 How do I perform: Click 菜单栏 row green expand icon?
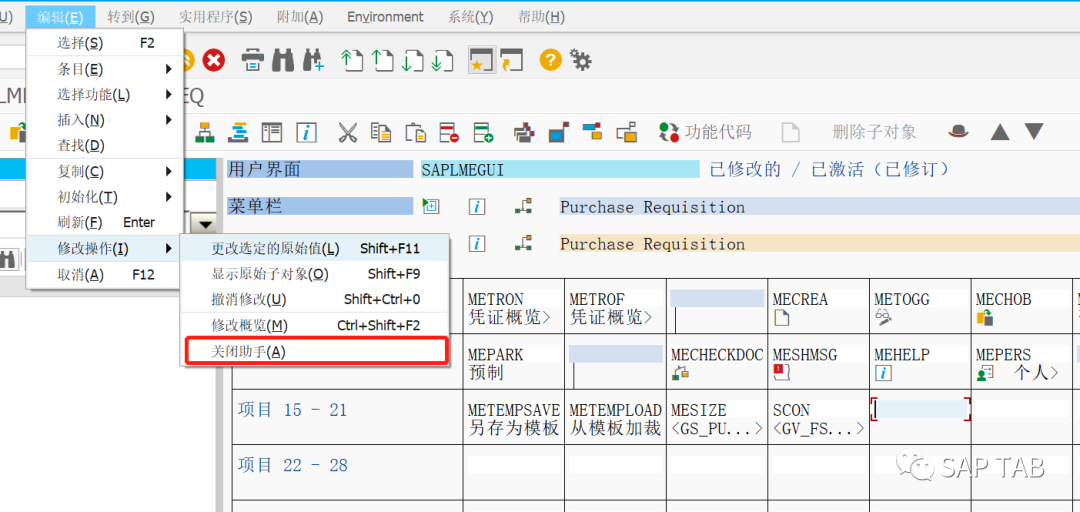pos(431,206)
